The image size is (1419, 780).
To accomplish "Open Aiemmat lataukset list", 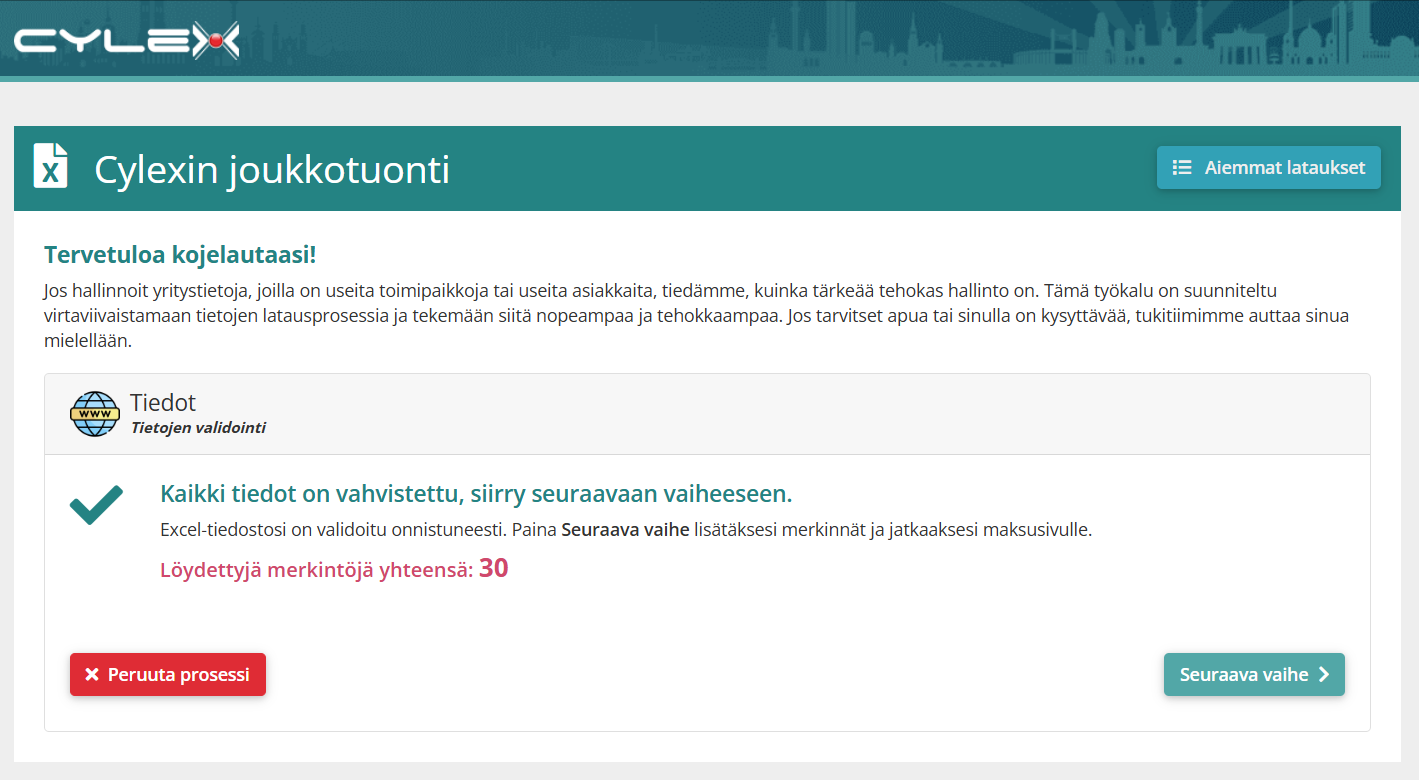I will click(1269, 168).
